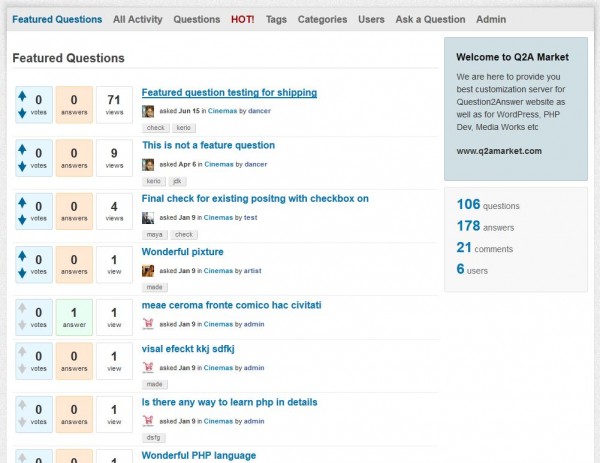Viewport: 600px width, 463px height.
Task: Click test user's avatar icon
Action: point(148,217)
